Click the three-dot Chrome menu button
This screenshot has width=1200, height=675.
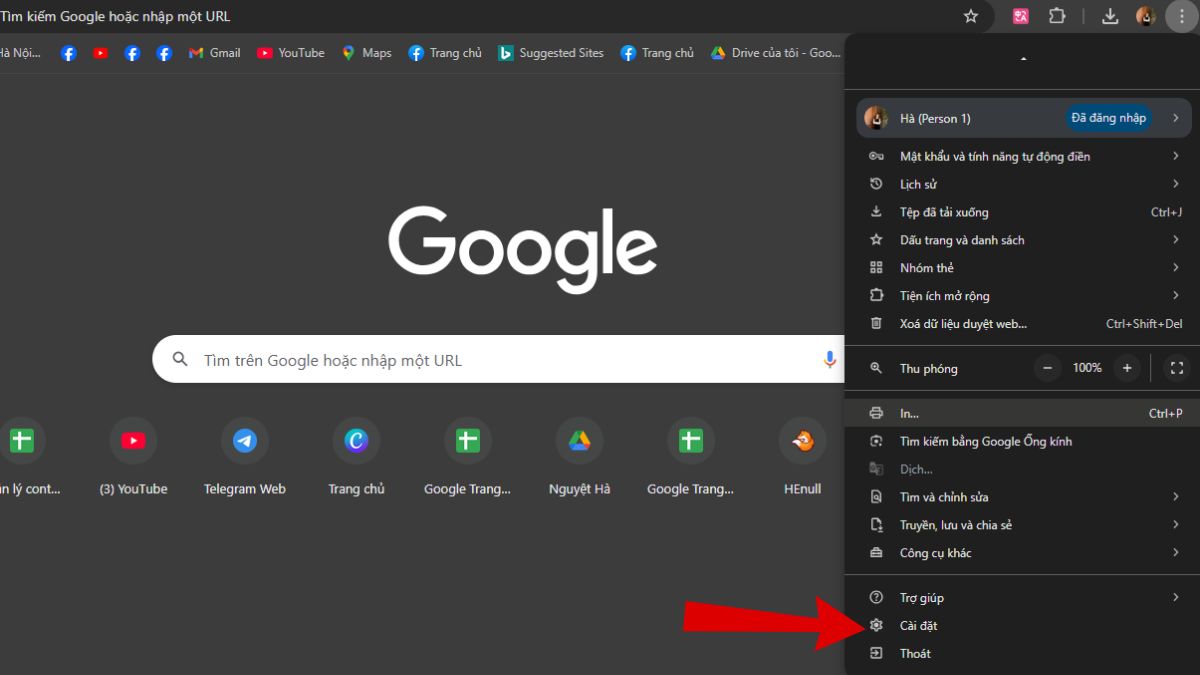coord(1181,16)
